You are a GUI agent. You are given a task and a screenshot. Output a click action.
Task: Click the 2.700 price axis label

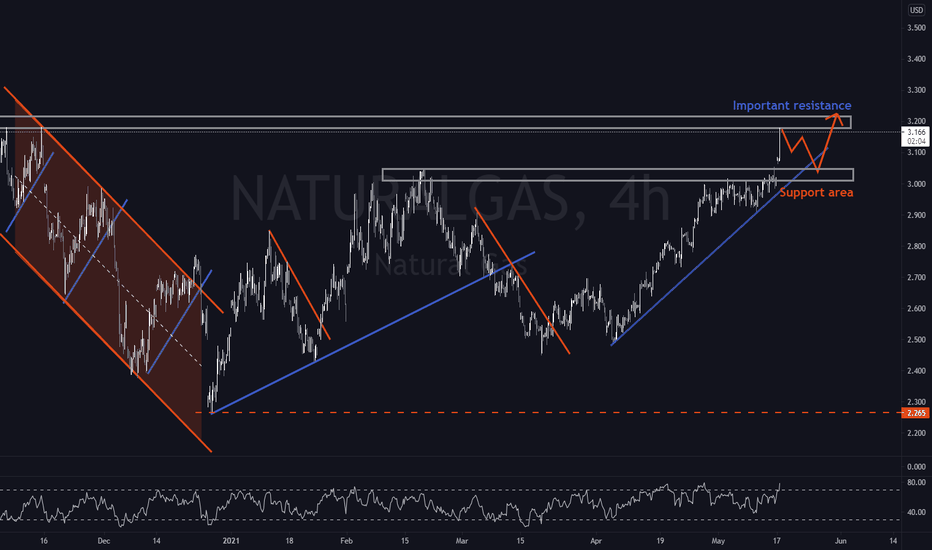tap(916, 278)
